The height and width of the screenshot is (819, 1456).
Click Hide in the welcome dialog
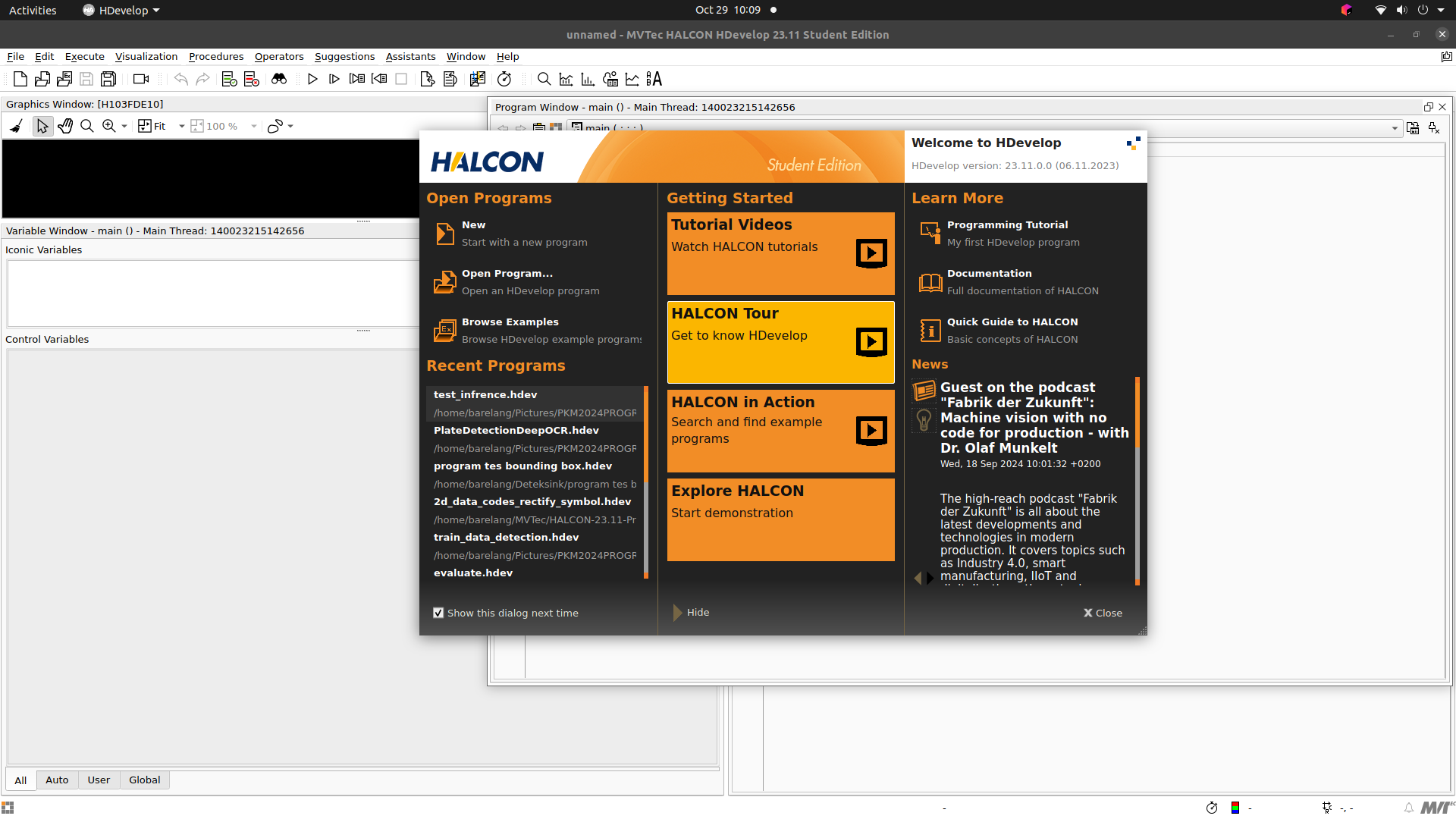pos(691,613)
